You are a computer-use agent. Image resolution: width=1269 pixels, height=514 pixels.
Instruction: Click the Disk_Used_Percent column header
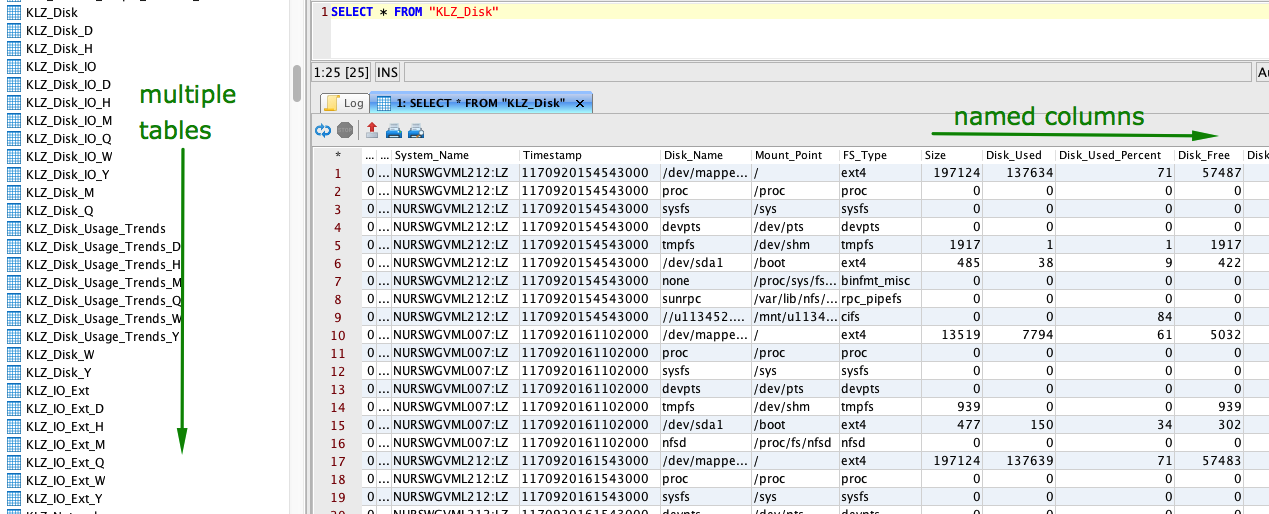(x=1115, y=156)
